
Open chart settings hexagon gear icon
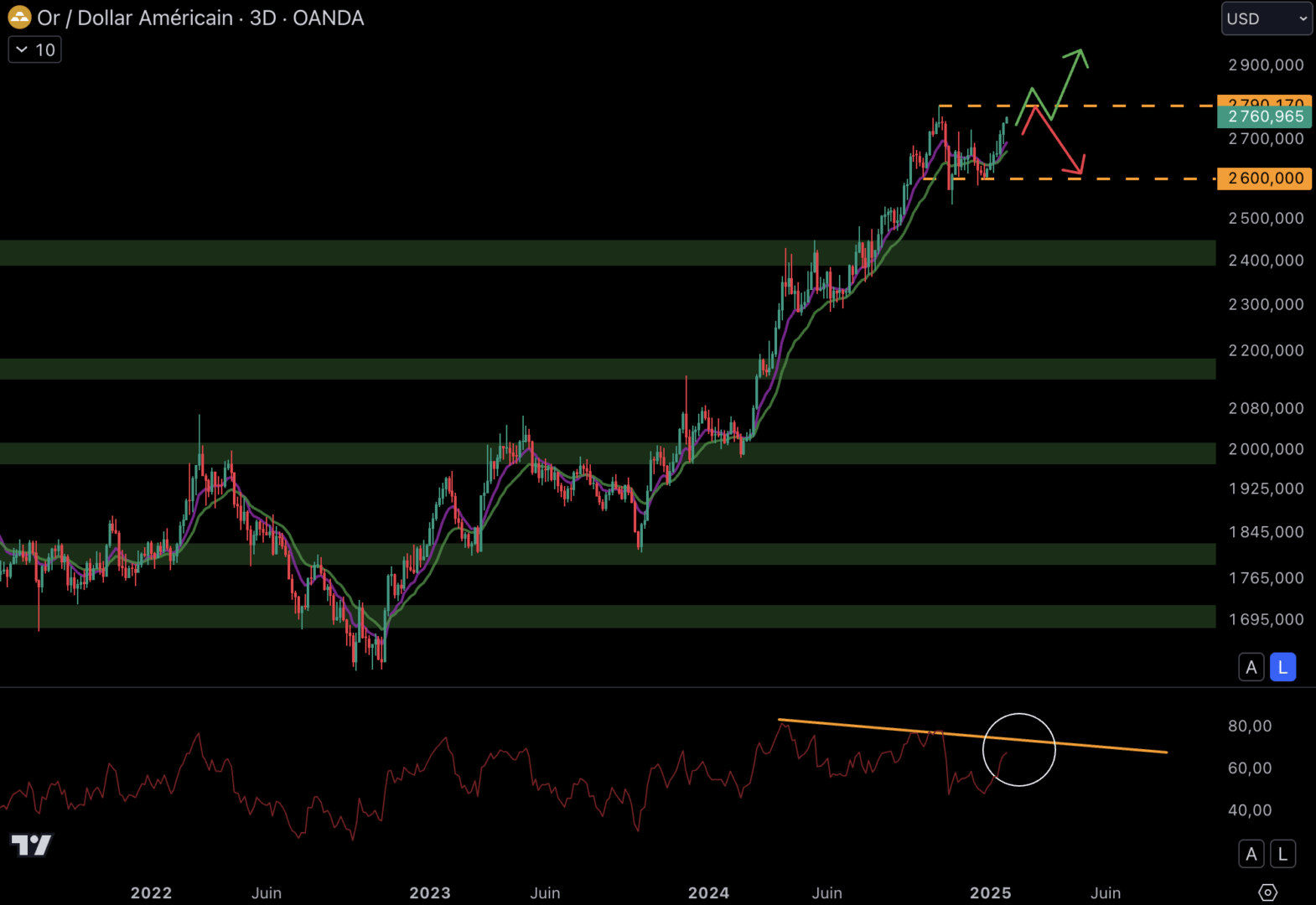click(1267, 892)
